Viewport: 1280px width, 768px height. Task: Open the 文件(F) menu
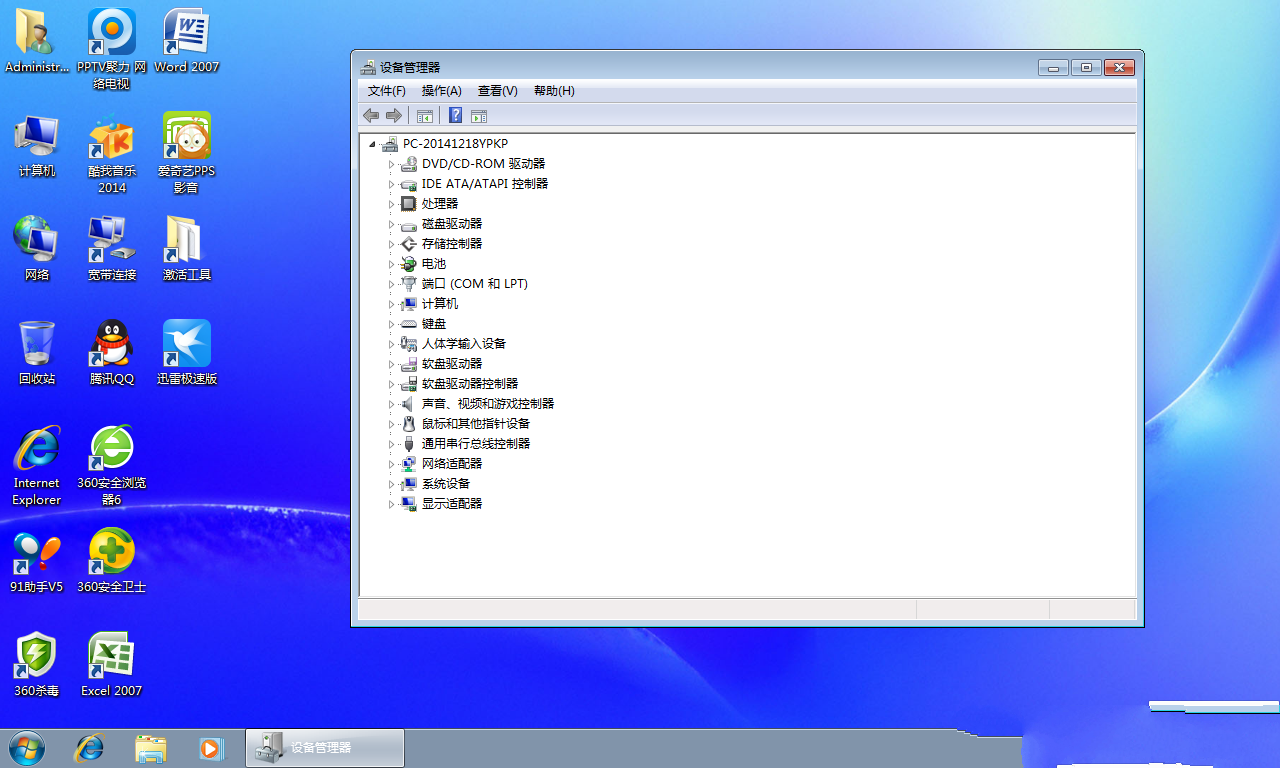pos(386,91)
